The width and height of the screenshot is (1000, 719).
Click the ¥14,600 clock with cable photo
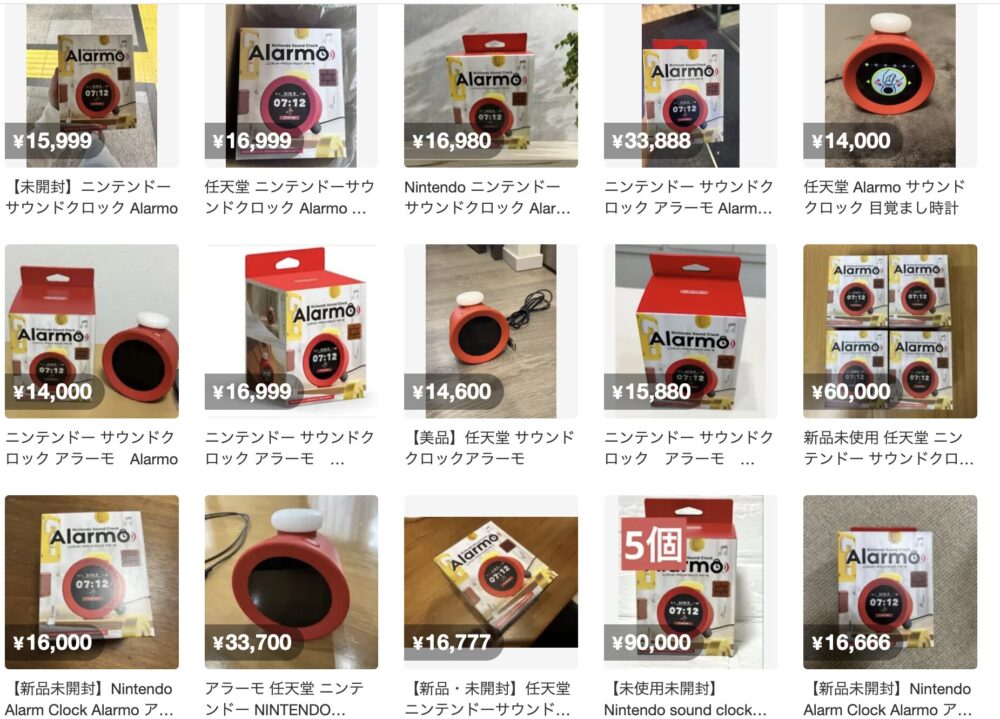(x=491, y=331)
